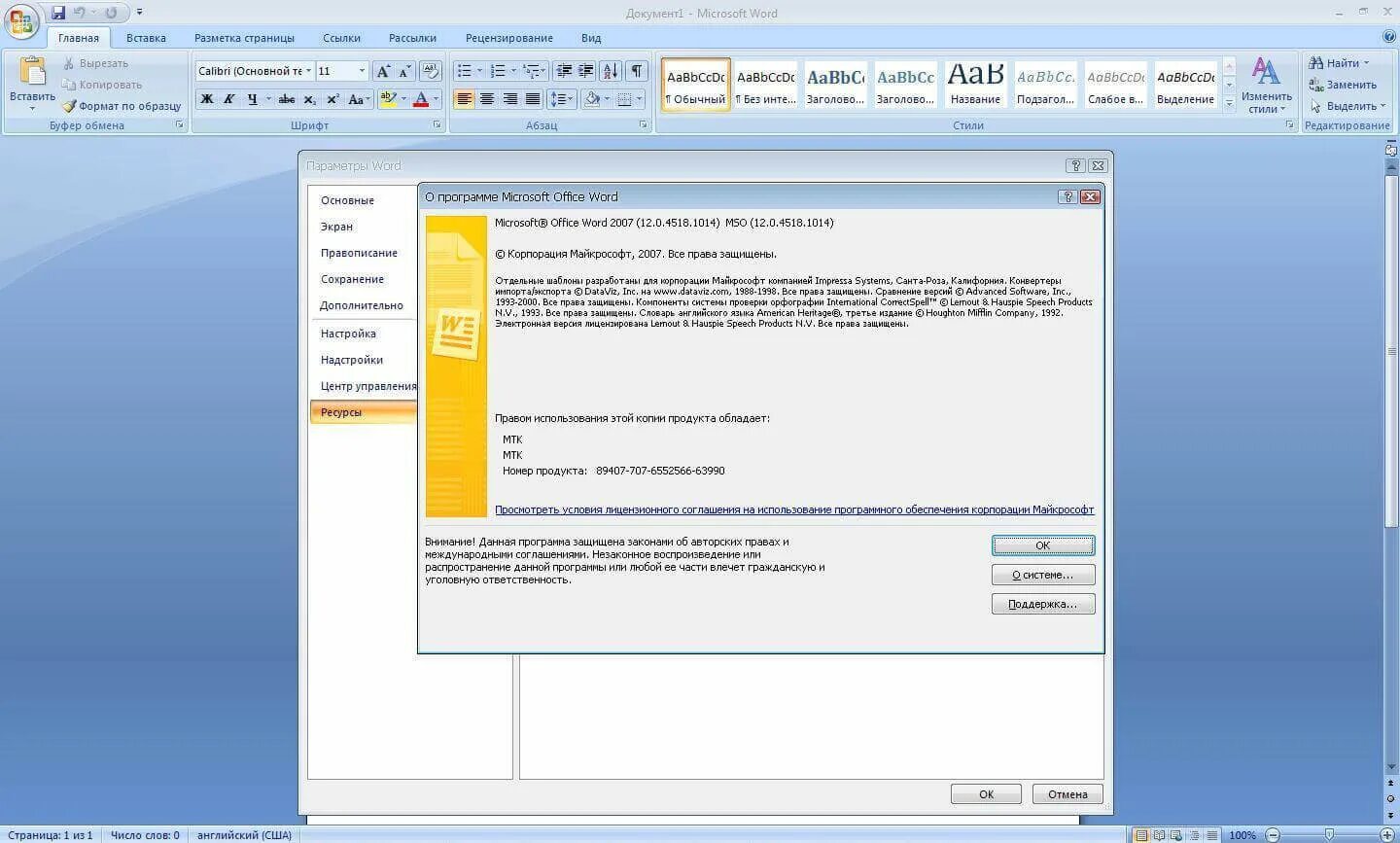Image resolution: width=1400 pixels, height=843 pixels.
Task: Open underline style dropdown arrow next to Ч
Action: click(267, 99)
